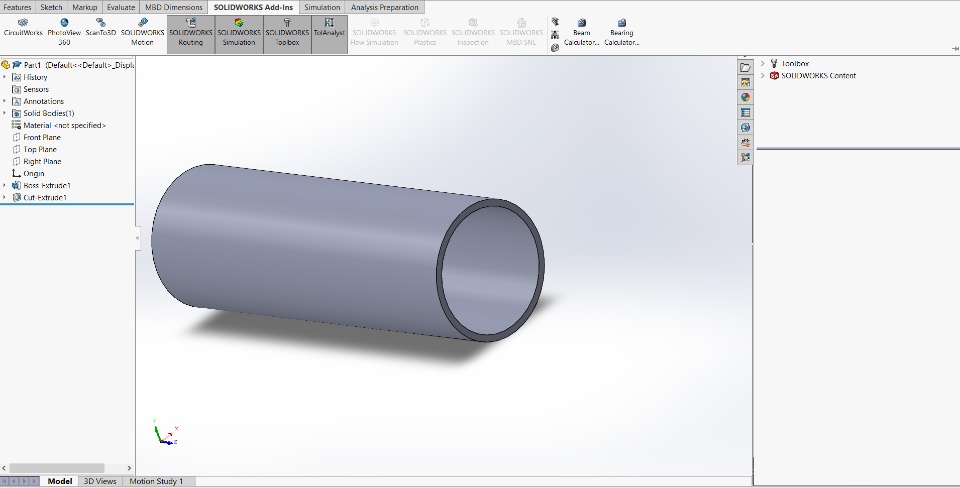Image resolution: width=960 pixels, height=488 pixels.
Task: Expand the History folder arrow
Action: (5, 77)
